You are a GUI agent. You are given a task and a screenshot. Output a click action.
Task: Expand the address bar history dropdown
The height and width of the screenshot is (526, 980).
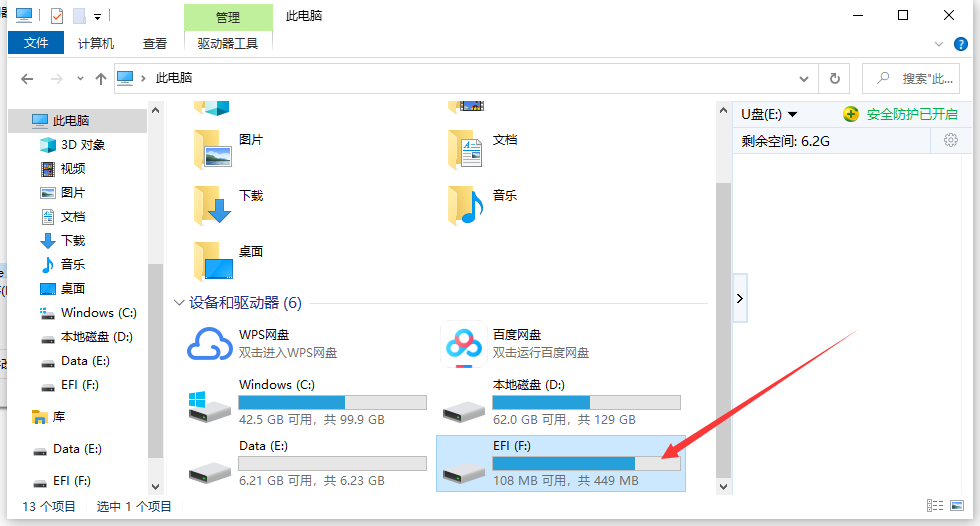click(x=804, y=78)
